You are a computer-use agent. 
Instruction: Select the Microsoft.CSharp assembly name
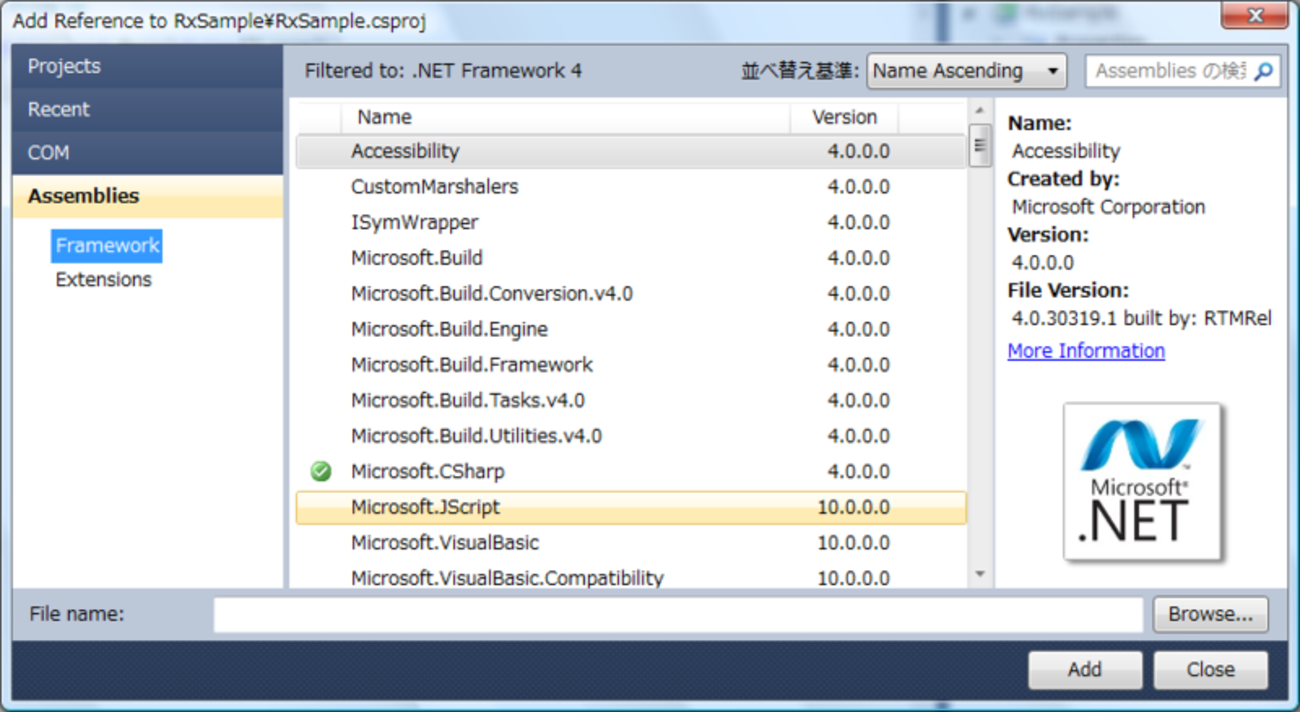(x=427, y=472)
